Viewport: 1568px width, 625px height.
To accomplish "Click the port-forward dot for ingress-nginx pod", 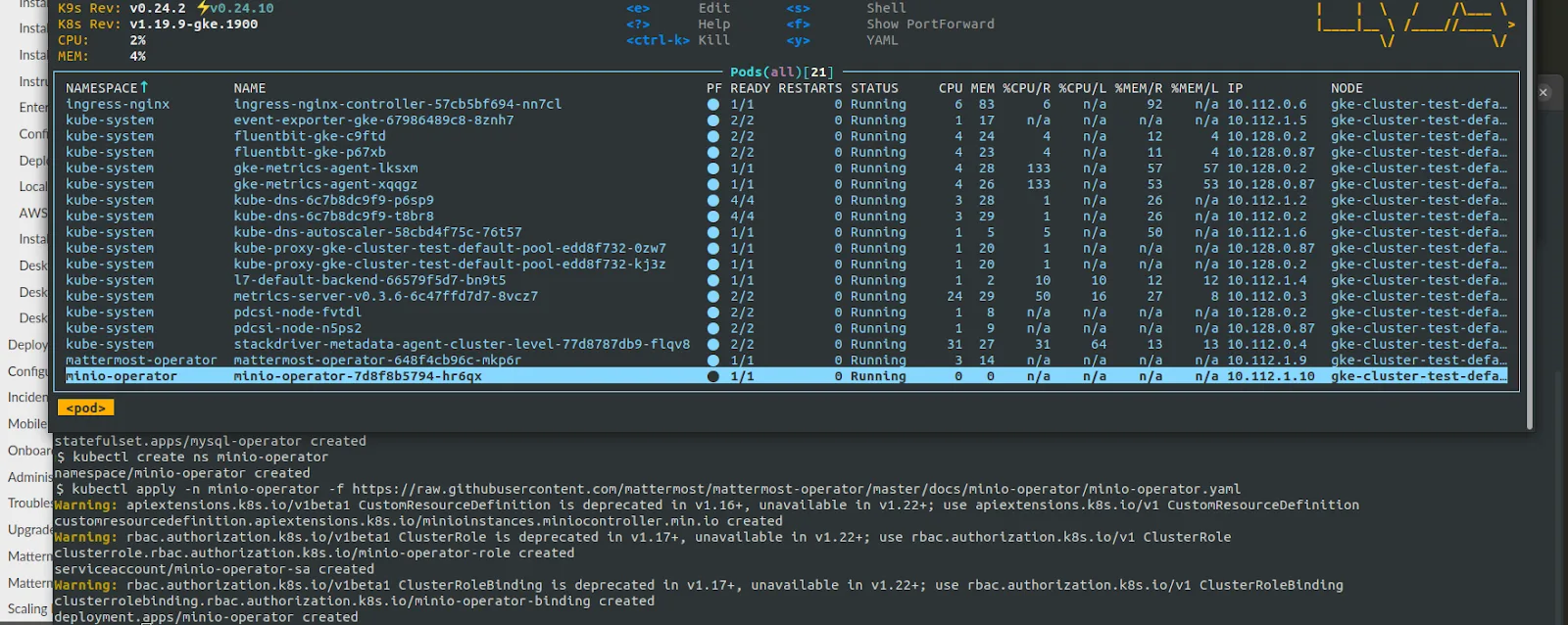I will tap(712, 104).
